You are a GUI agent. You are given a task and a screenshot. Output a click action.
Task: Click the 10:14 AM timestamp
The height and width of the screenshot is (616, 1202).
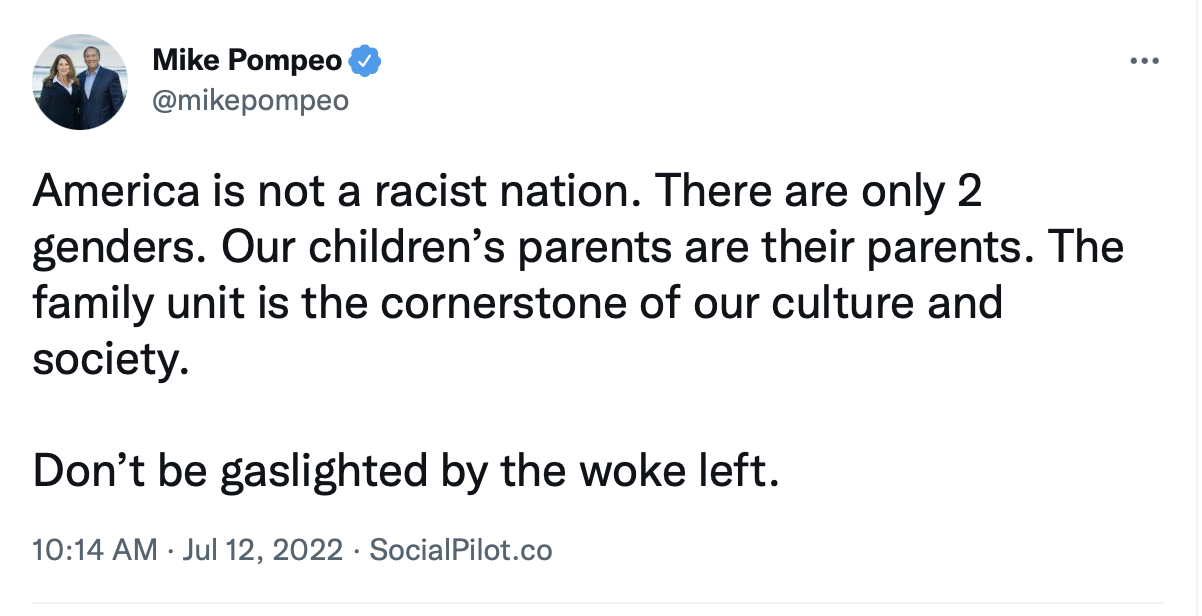pyautogui.click(x=95, y=549)
